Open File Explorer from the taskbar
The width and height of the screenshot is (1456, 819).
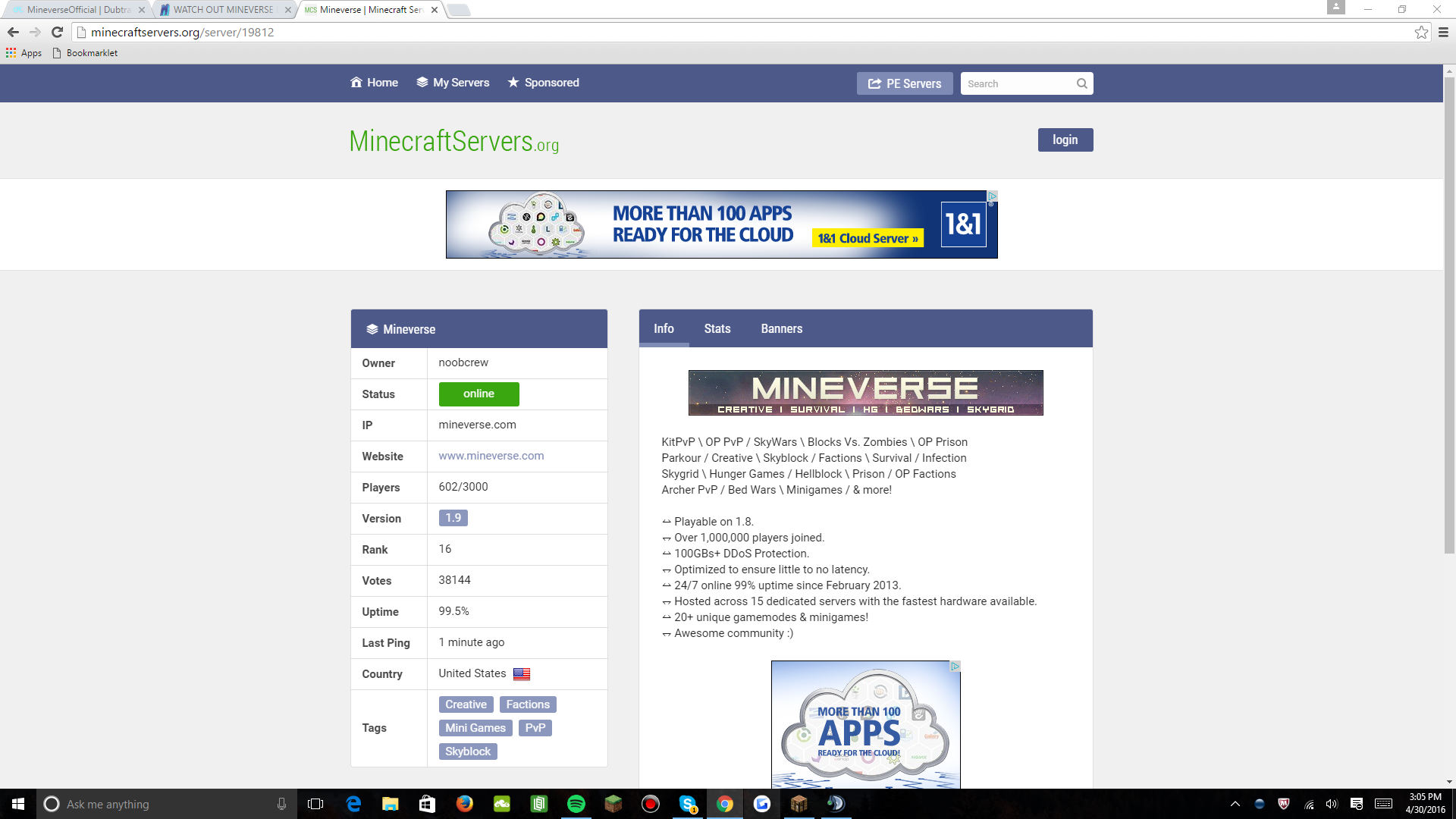point(391,804)
